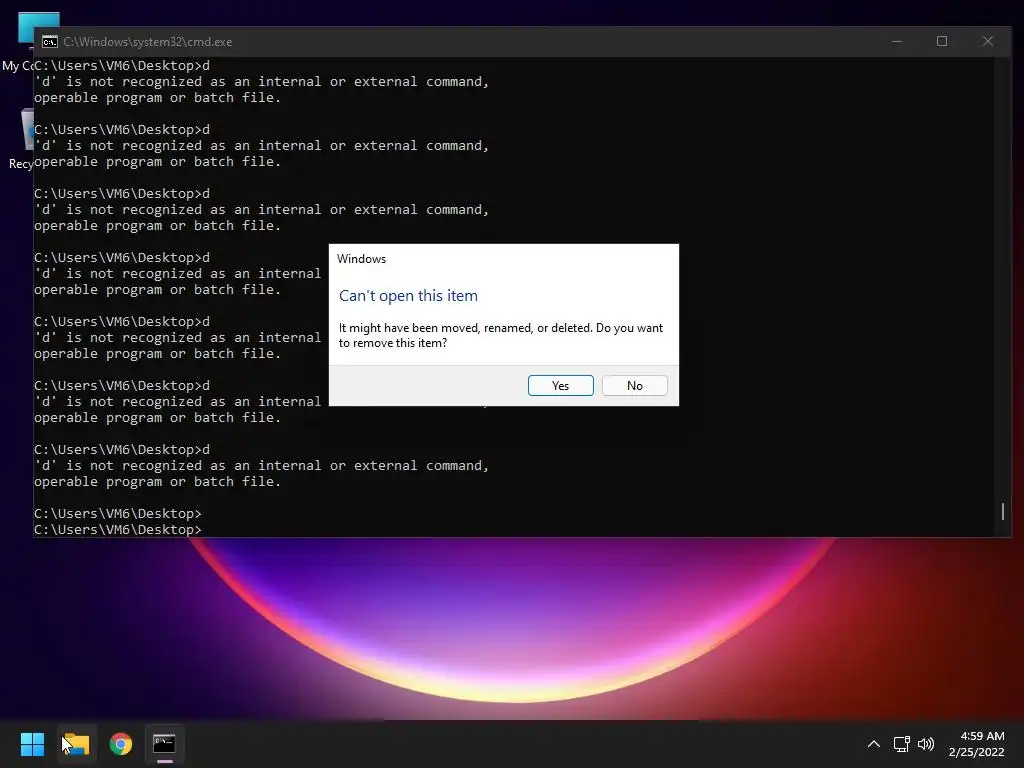Open the network status icon
The height and width of the screenshot is (768, 1024).
902,744
